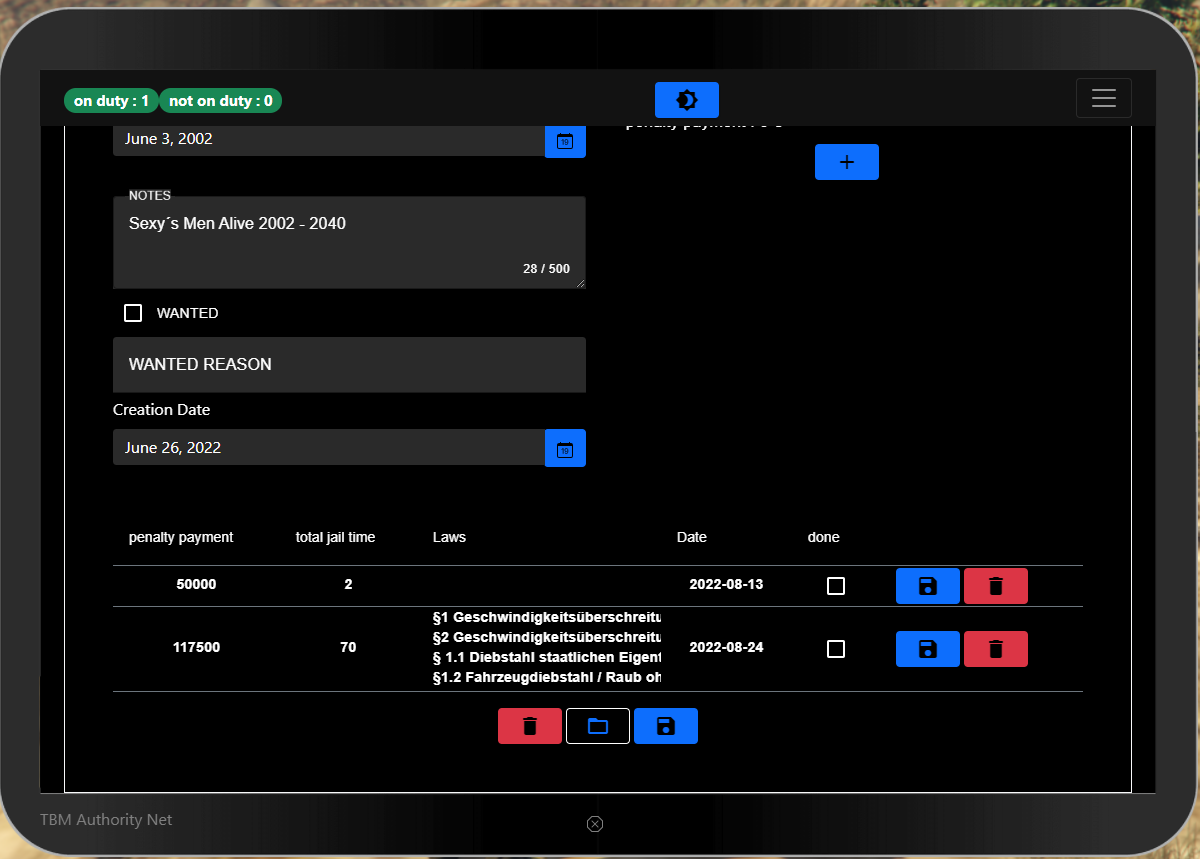Open calendar picker for Creation Date
The height and width of the screenshot is (859, 1200).
pyautogui.click(x=565, y=448)
